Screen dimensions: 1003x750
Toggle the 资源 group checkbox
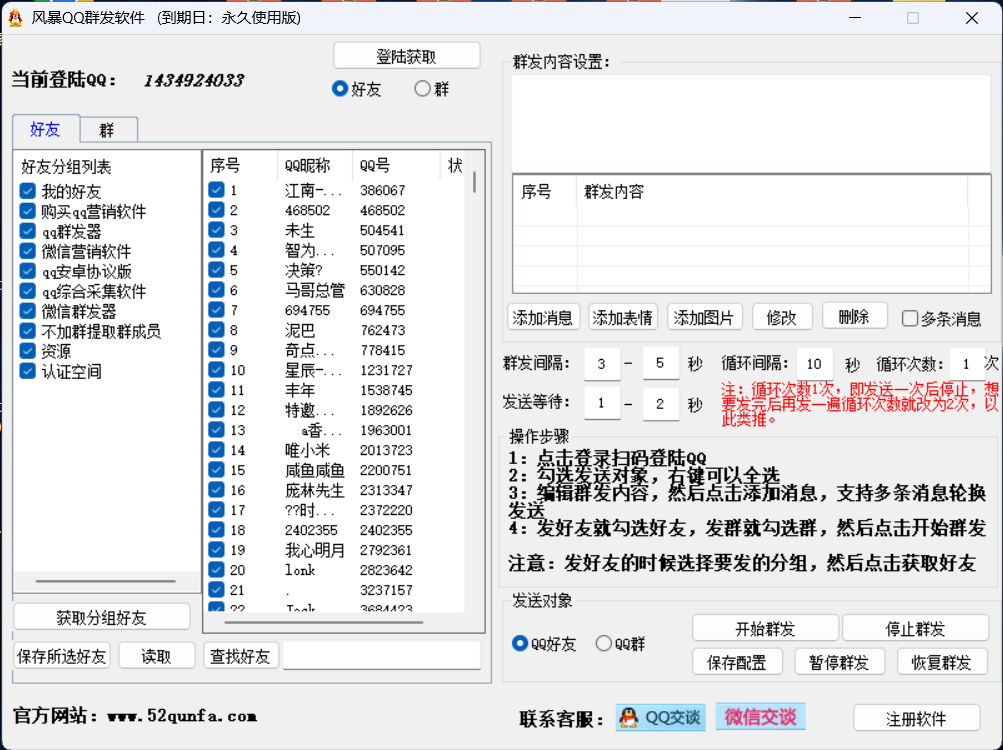click(x=28, y=351)
